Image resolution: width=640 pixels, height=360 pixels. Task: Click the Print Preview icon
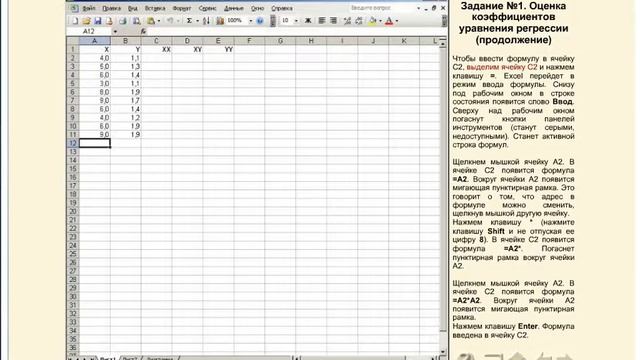136,21
